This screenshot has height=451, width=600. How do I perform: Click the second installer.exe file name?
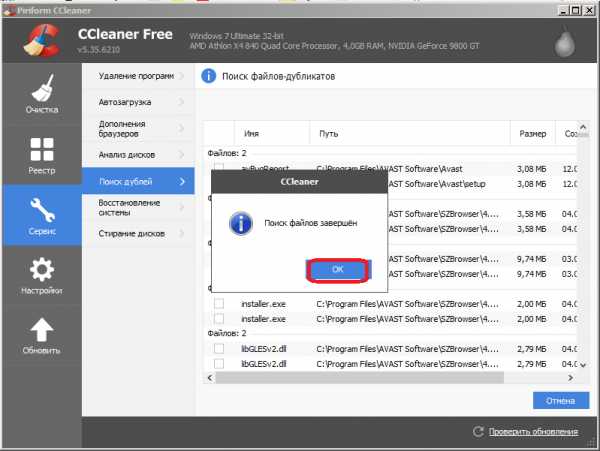(x=263, y=319)
